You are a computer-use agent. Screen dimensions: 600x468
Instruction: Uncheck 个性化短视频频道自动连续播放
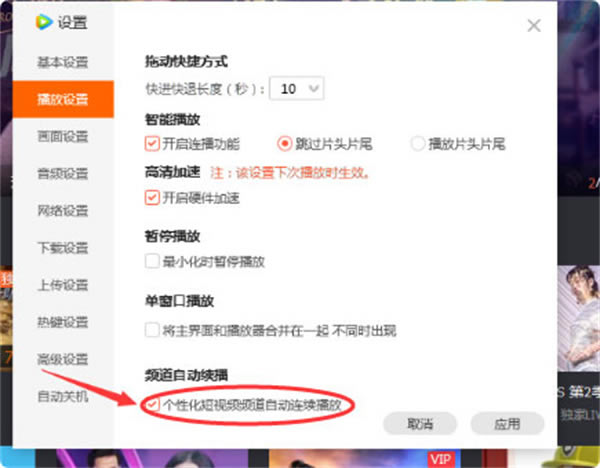(152, 404)
